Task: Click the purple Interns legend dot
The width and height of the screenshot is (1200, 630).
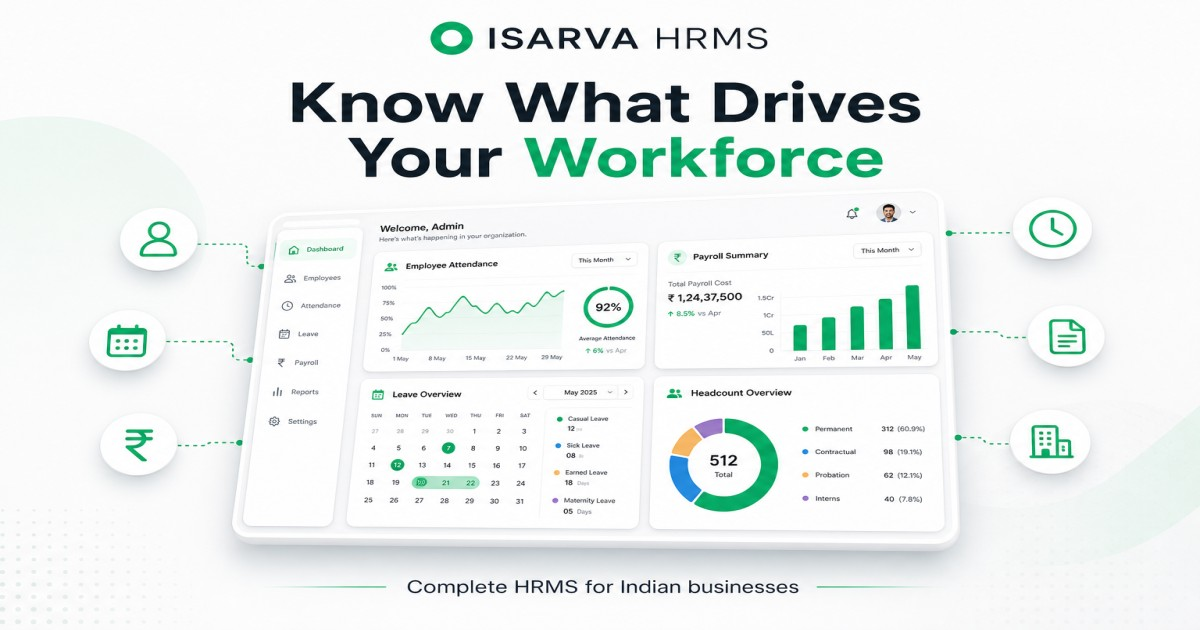Action: (x=804, y=499)
